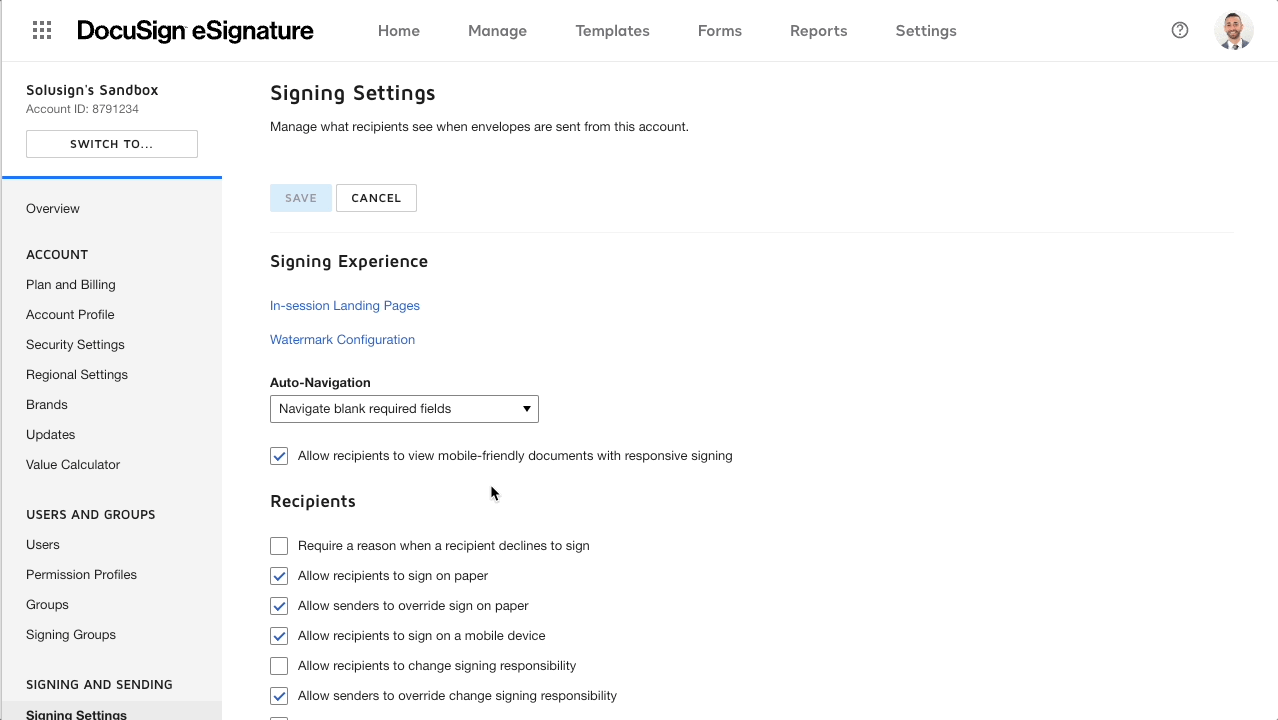Open In-session Landing Pages link

[x=345, y=306]
